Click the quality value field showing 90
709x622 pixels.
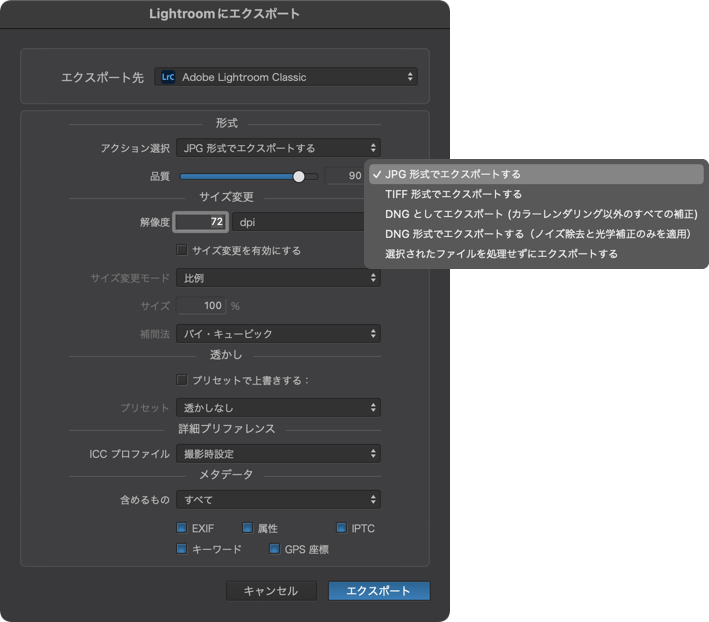click(345, 176)
